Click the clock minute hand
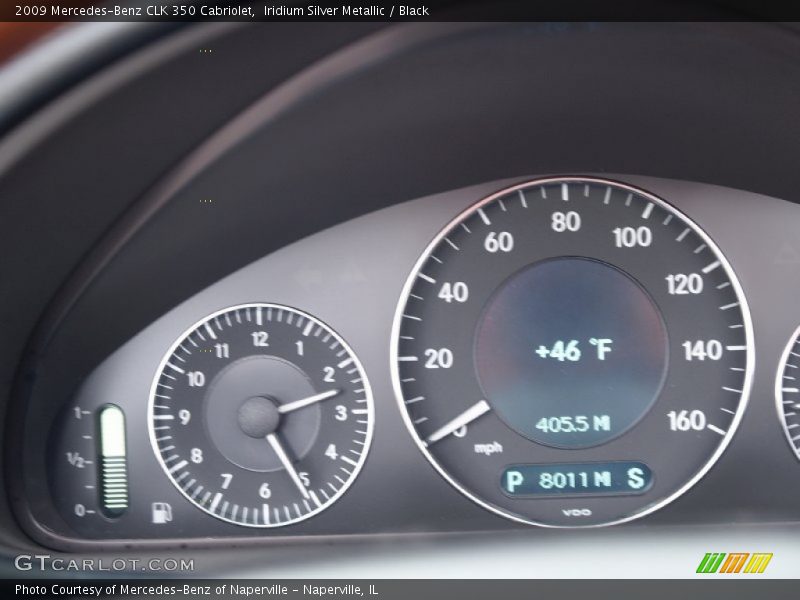This screenshot has width=800, height=600. [289, 466]
